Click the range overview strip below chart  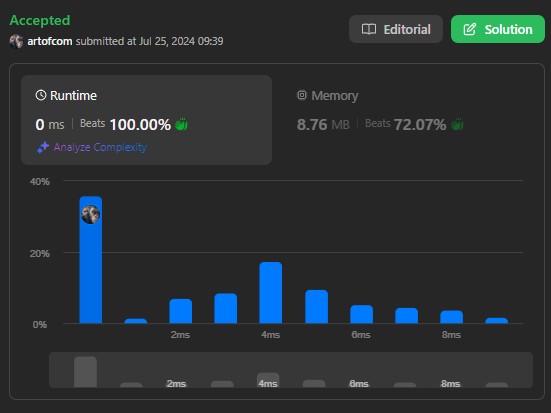[x=291, y=370]
